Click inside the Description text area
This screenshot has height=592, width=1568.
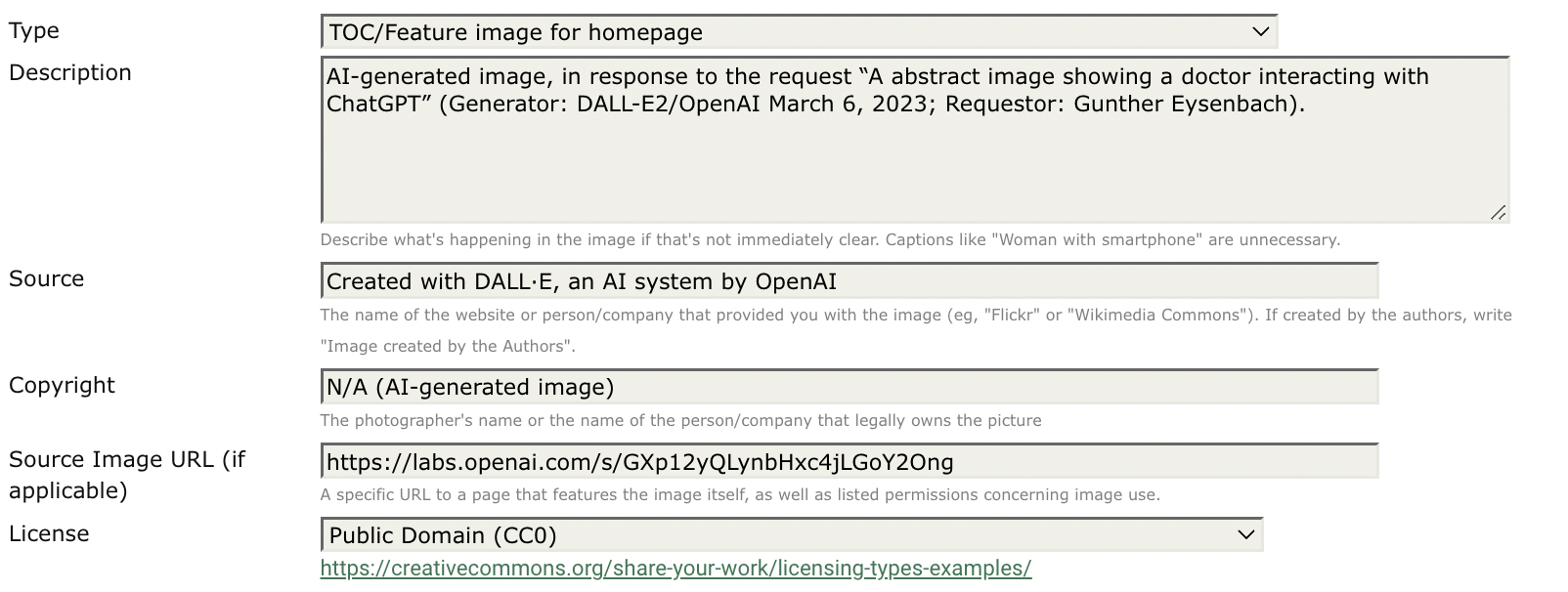tap(914, 156)
